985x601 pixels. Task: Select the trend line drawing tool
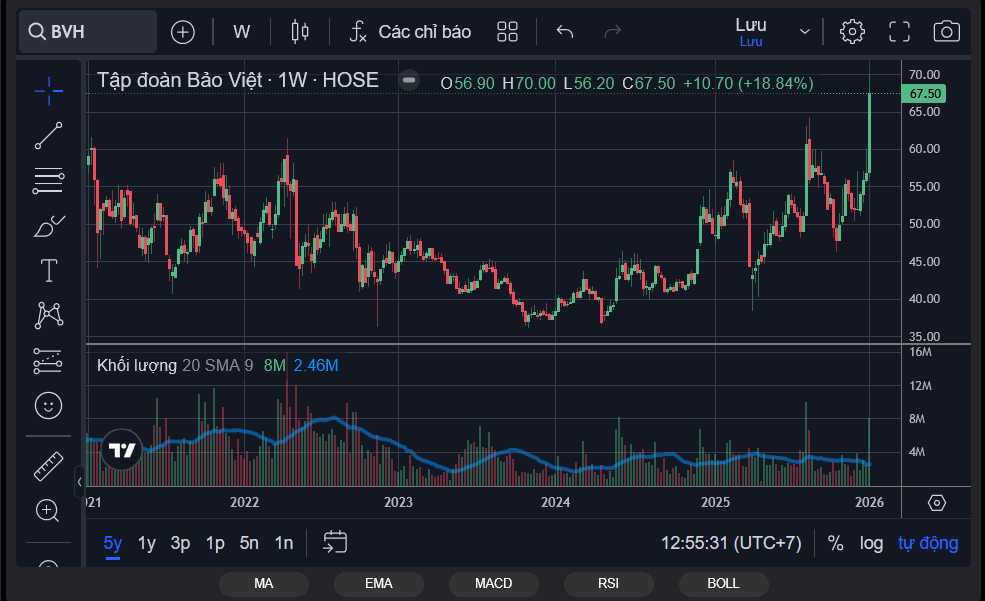pyautogui.click(x=47, y=136)
